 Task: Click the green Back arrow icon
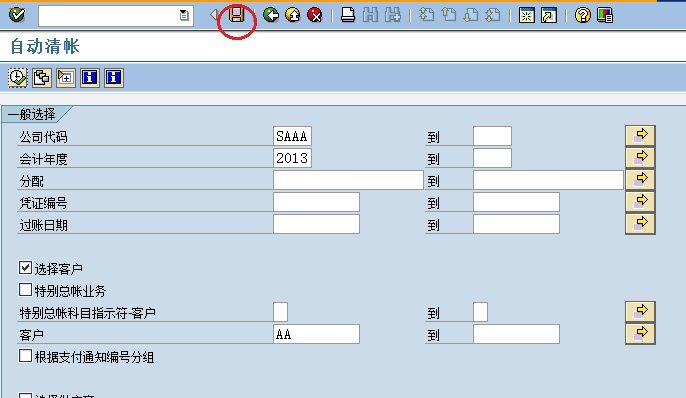coord(271,15)
